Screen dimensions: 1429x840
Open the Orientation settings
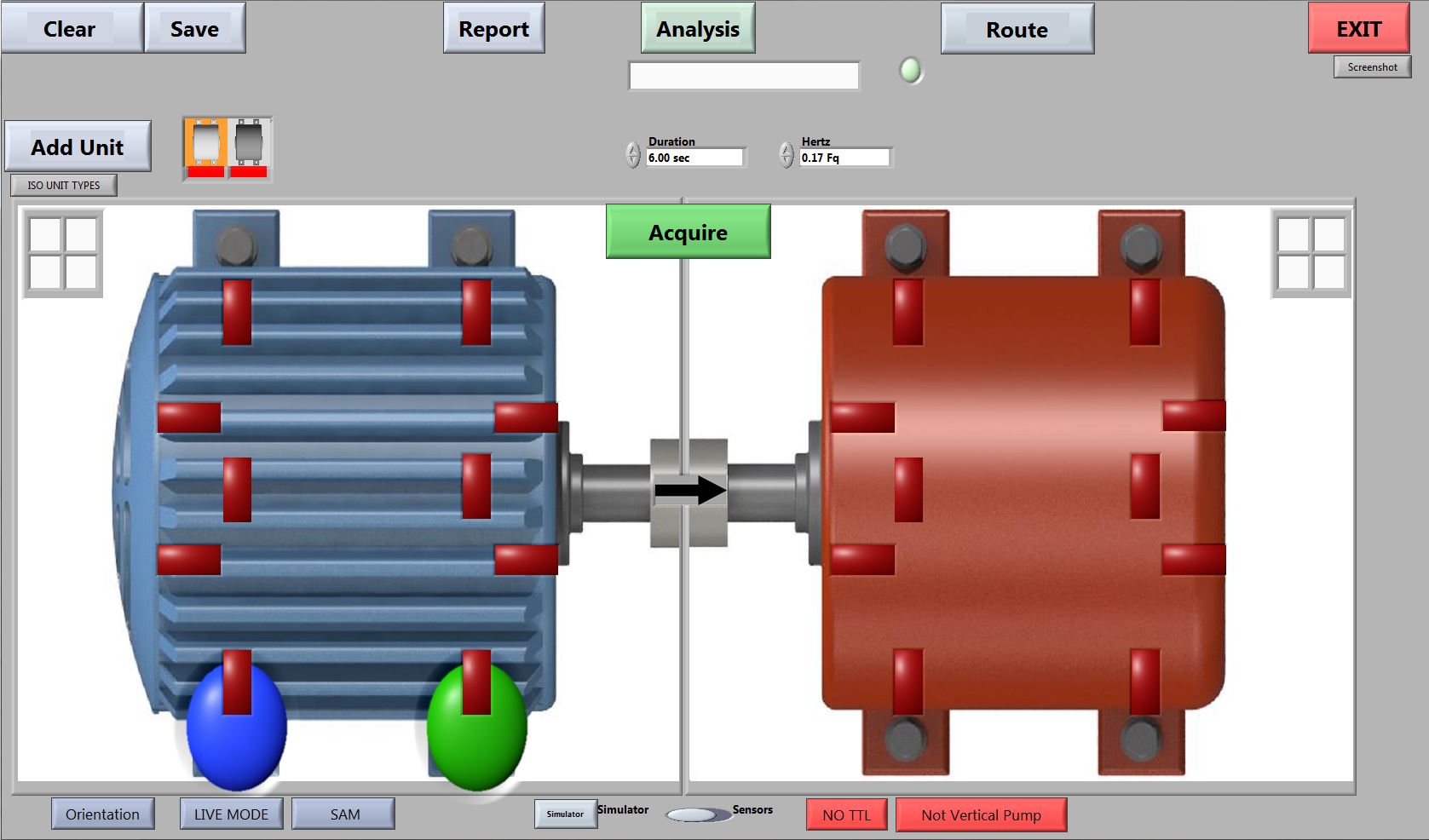(102, 814)
